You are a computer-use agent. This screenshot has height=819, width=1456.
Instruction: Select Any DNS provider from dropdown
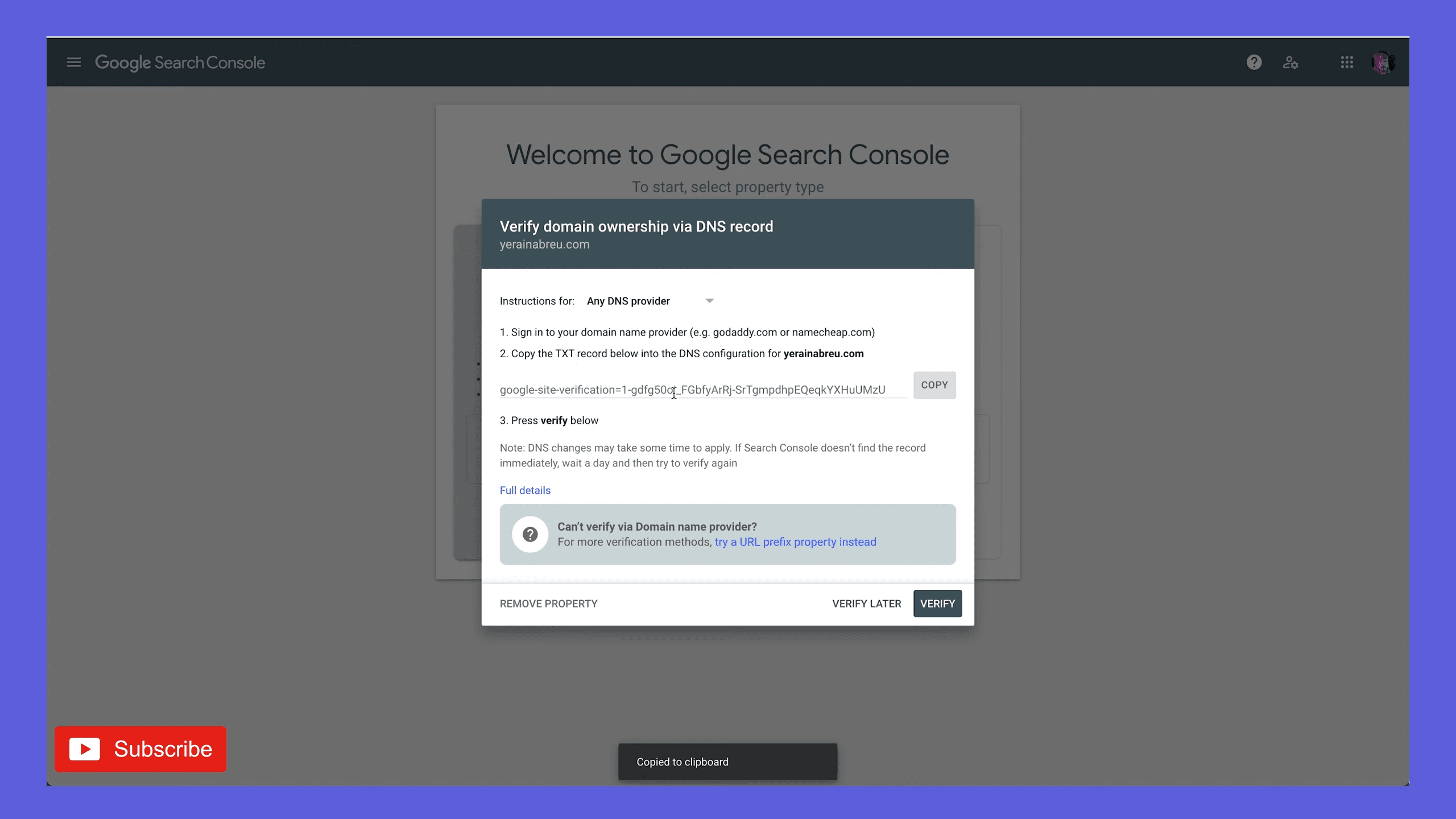point(649,301)
